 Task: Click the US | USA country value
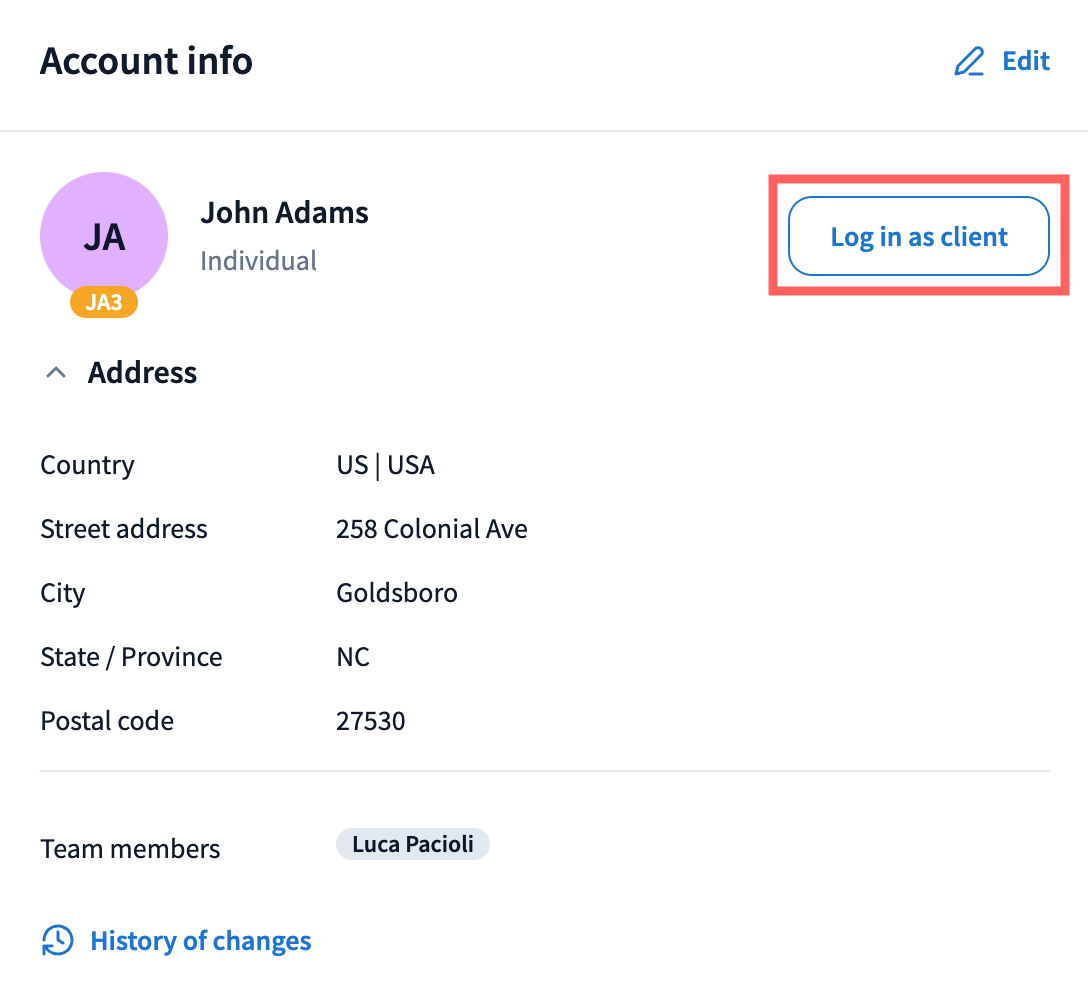coord(386,465)
